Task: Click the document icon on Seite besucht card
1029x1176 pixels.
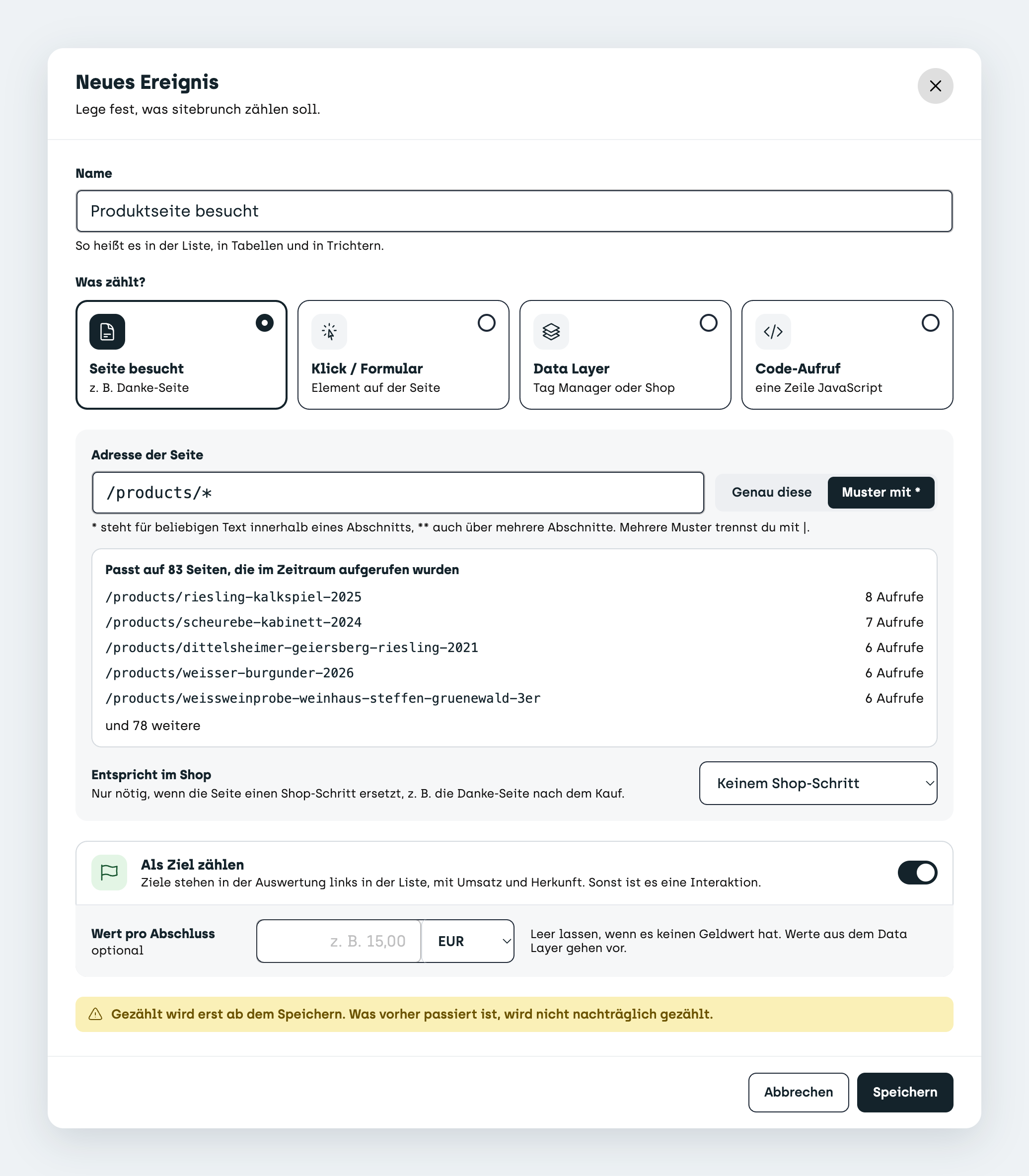Action: [107, 331]
